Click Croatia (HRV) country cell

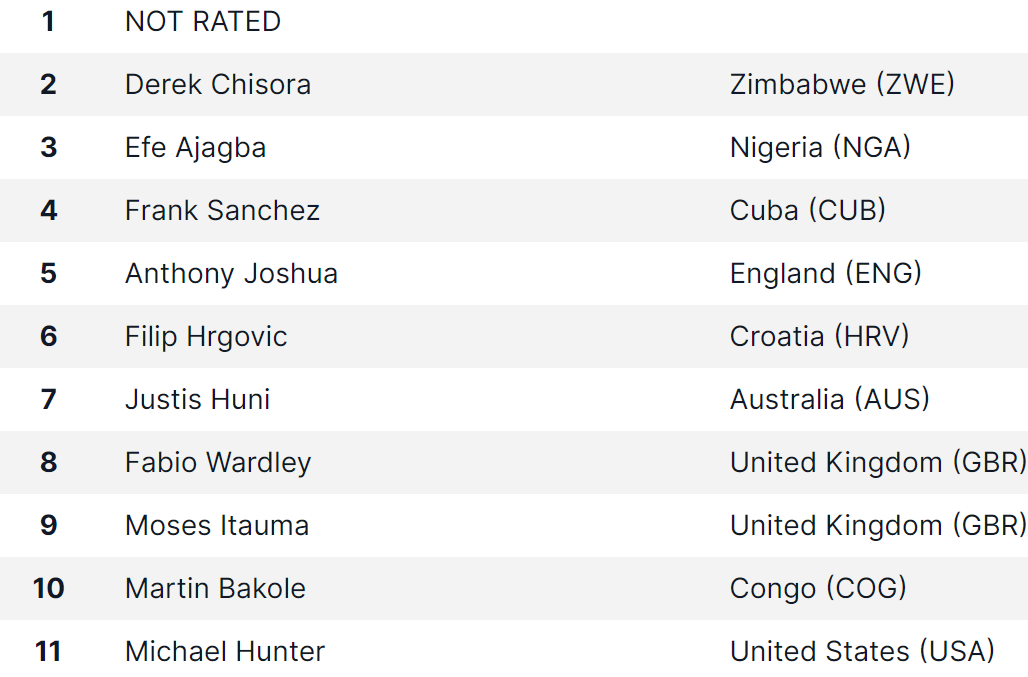pyautogui.click(x=820, y=336)
